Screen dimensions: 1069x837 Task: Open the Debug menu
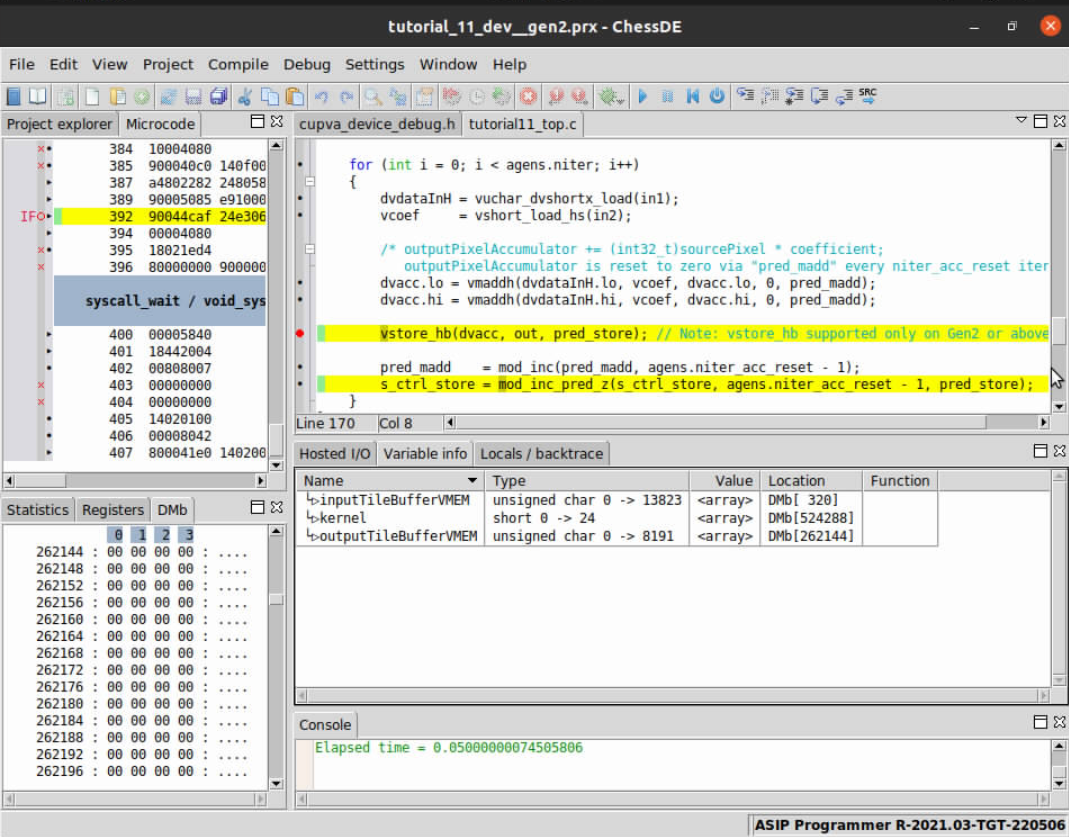pos(306,64)
